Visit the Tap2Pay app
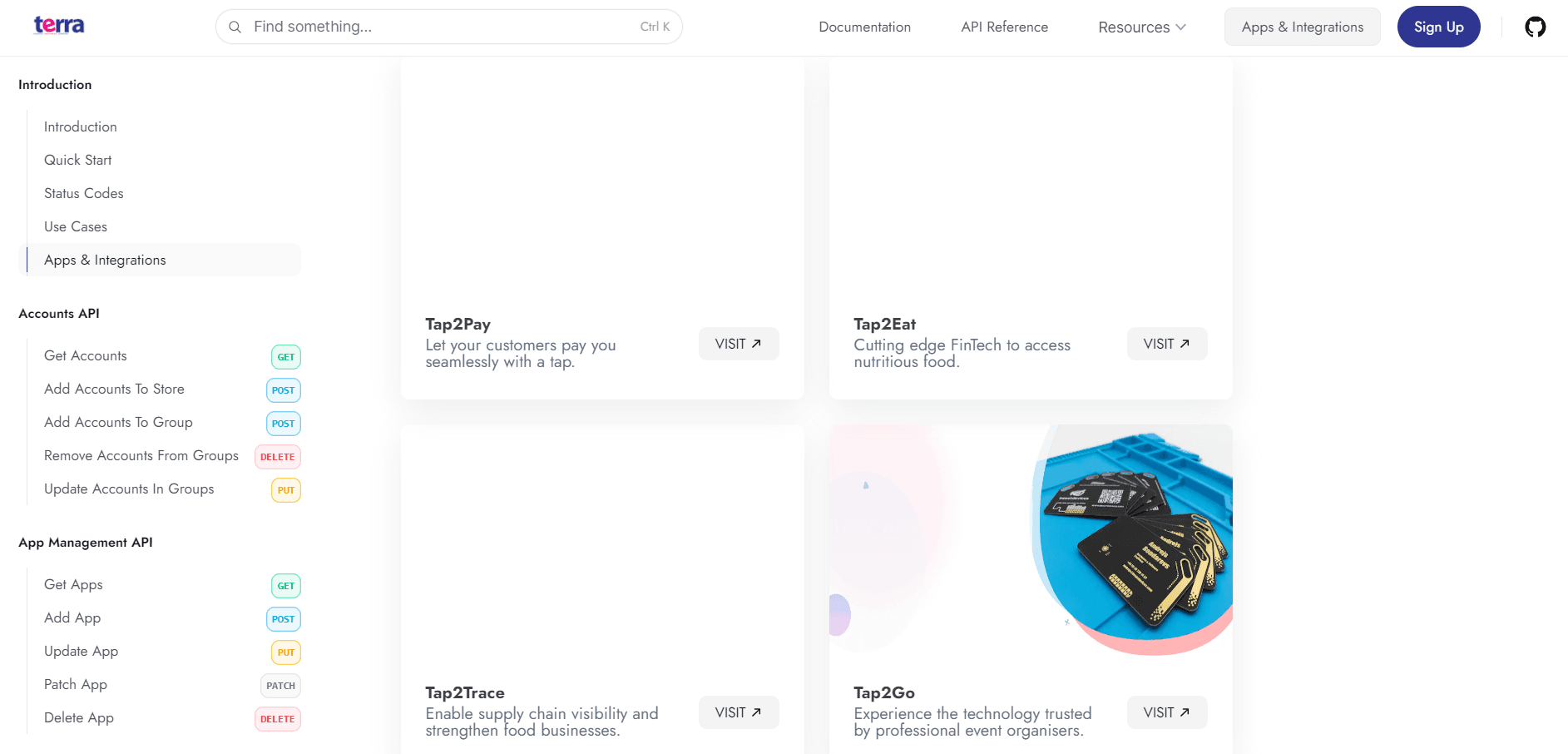 pos(738,344)
